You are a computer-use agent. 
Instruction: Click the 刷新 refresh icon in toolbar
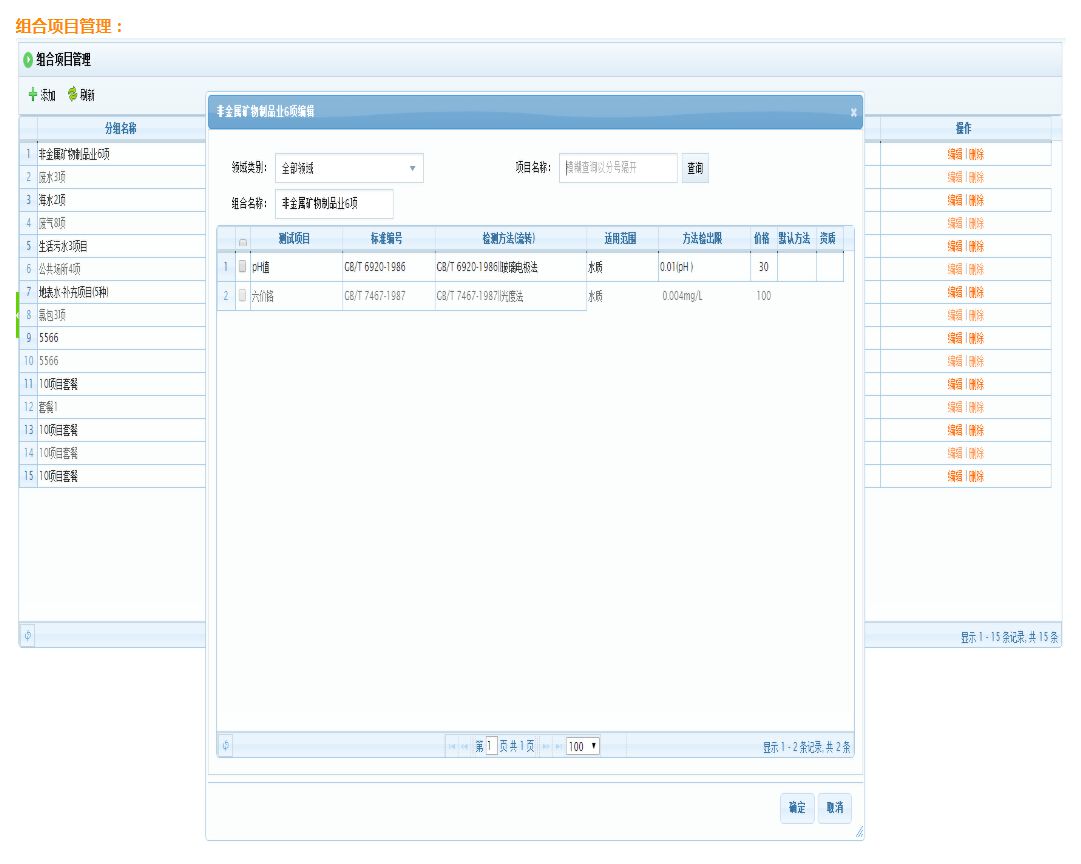click(x=72, y=95)
